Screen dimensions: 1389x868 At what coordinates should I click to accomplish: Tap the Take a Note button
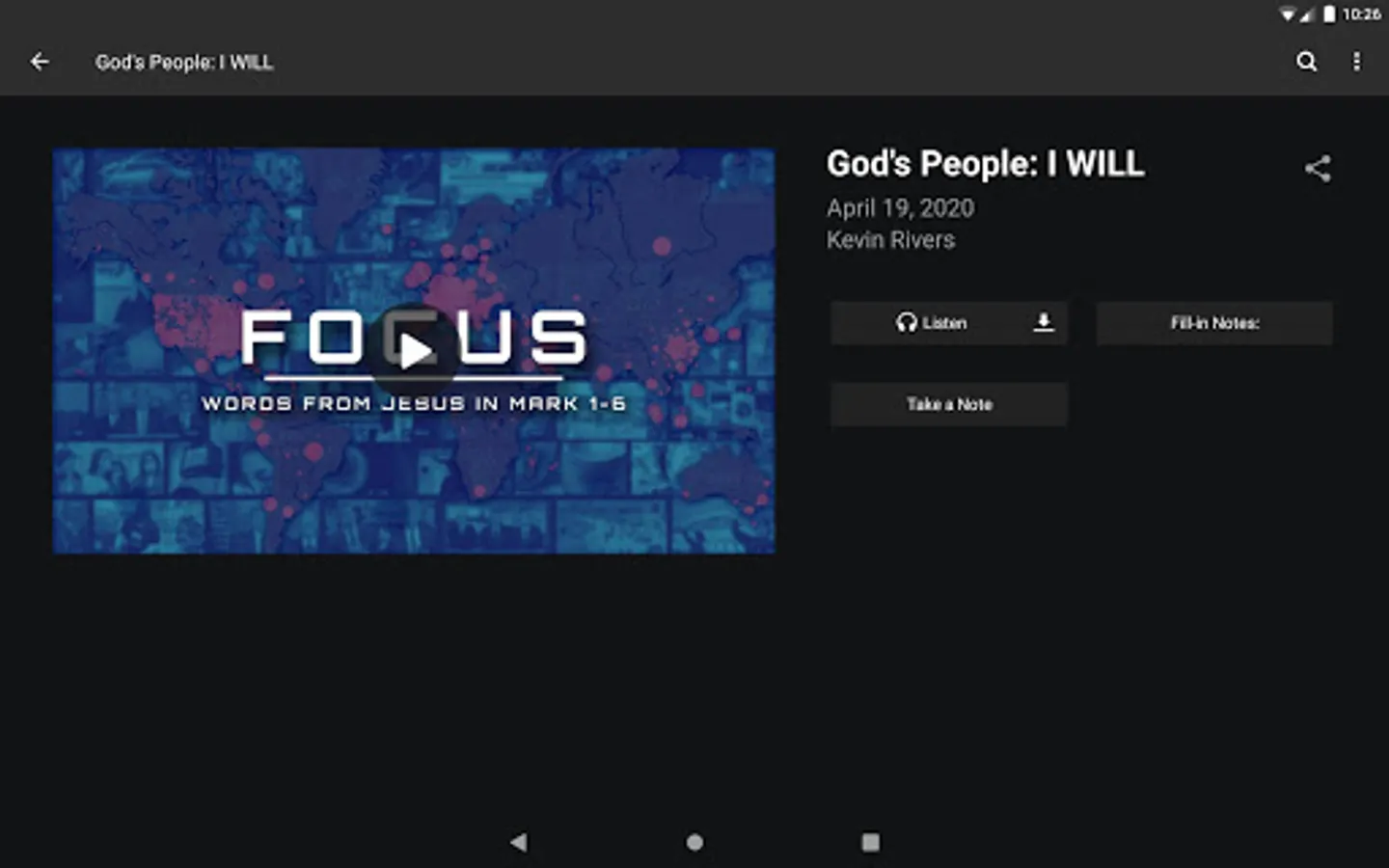949,404
